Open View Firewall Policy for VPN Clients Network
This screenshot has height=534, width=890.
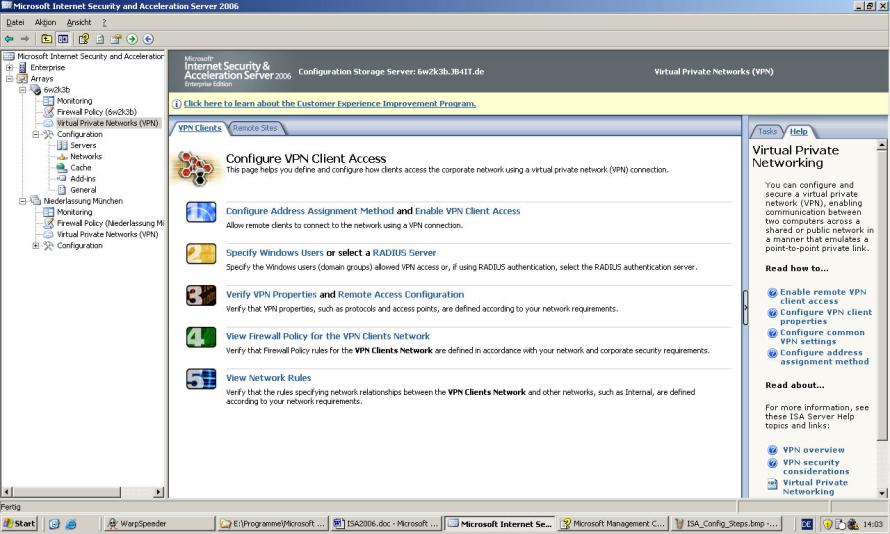click(x=328, y=336)
